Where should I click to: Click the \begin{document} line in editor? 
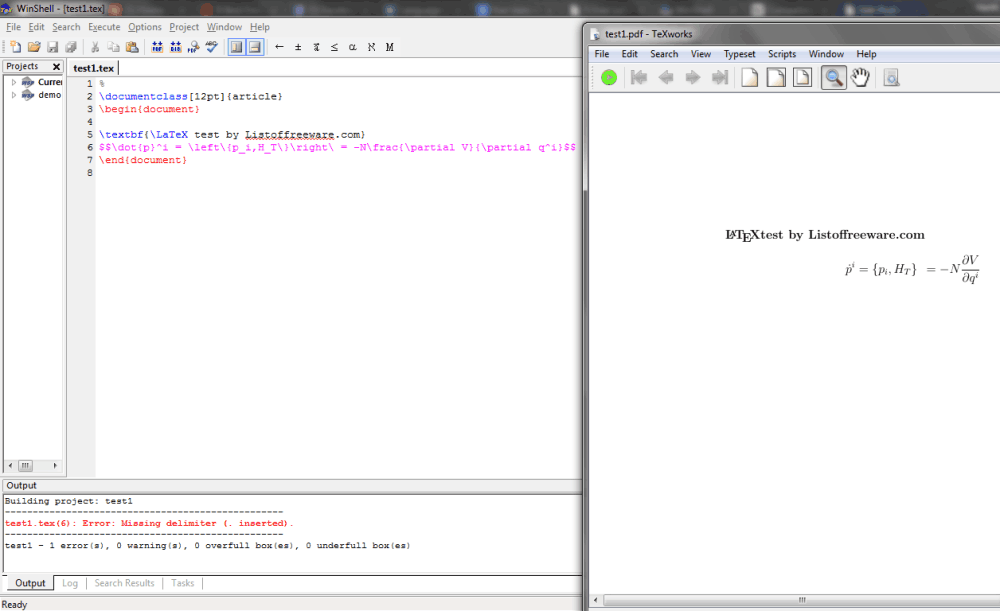pos(149,109)
